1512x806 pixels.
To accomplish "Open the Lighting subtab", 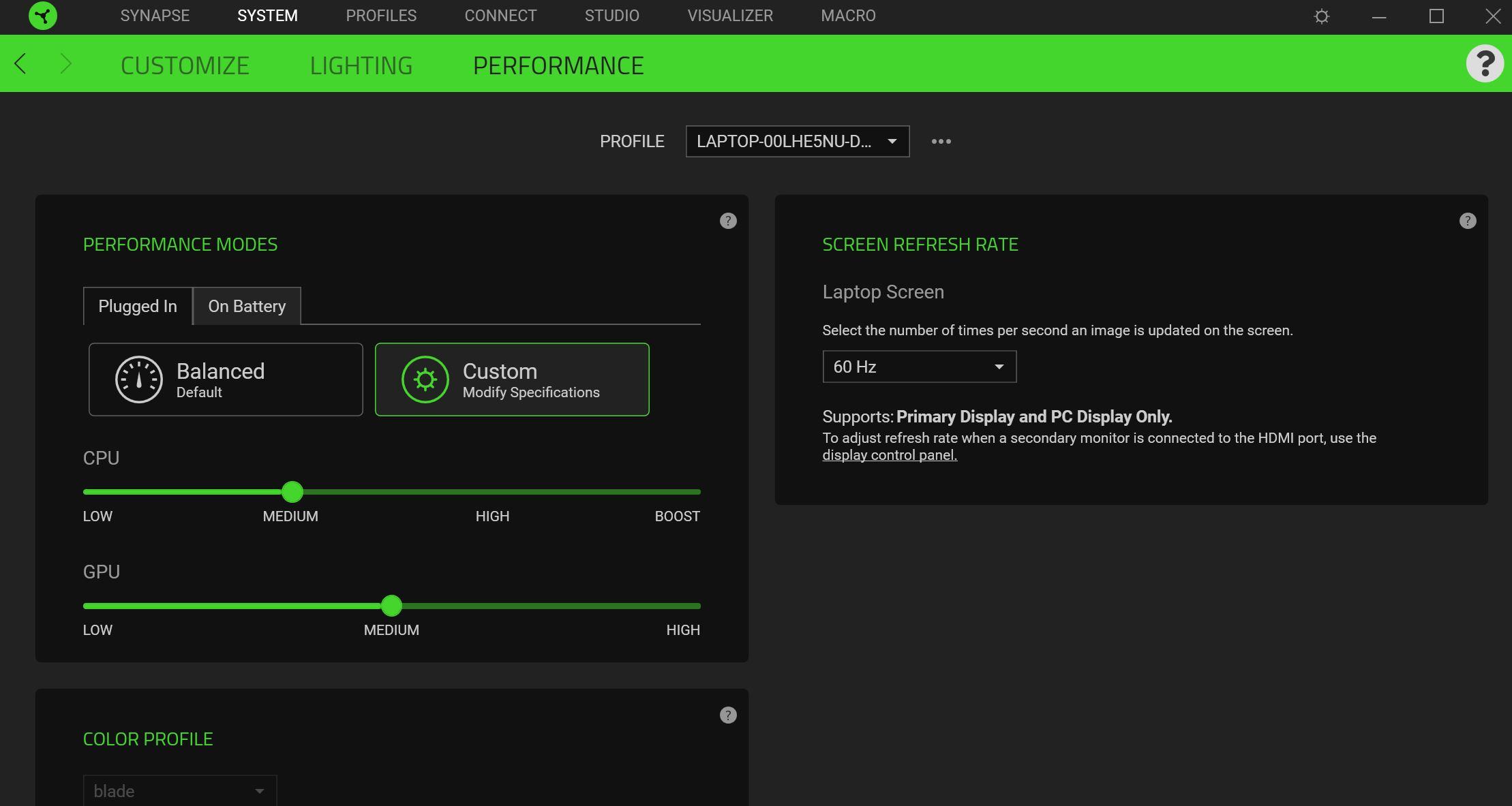I will pyautogui.click(x=361, y=65).
